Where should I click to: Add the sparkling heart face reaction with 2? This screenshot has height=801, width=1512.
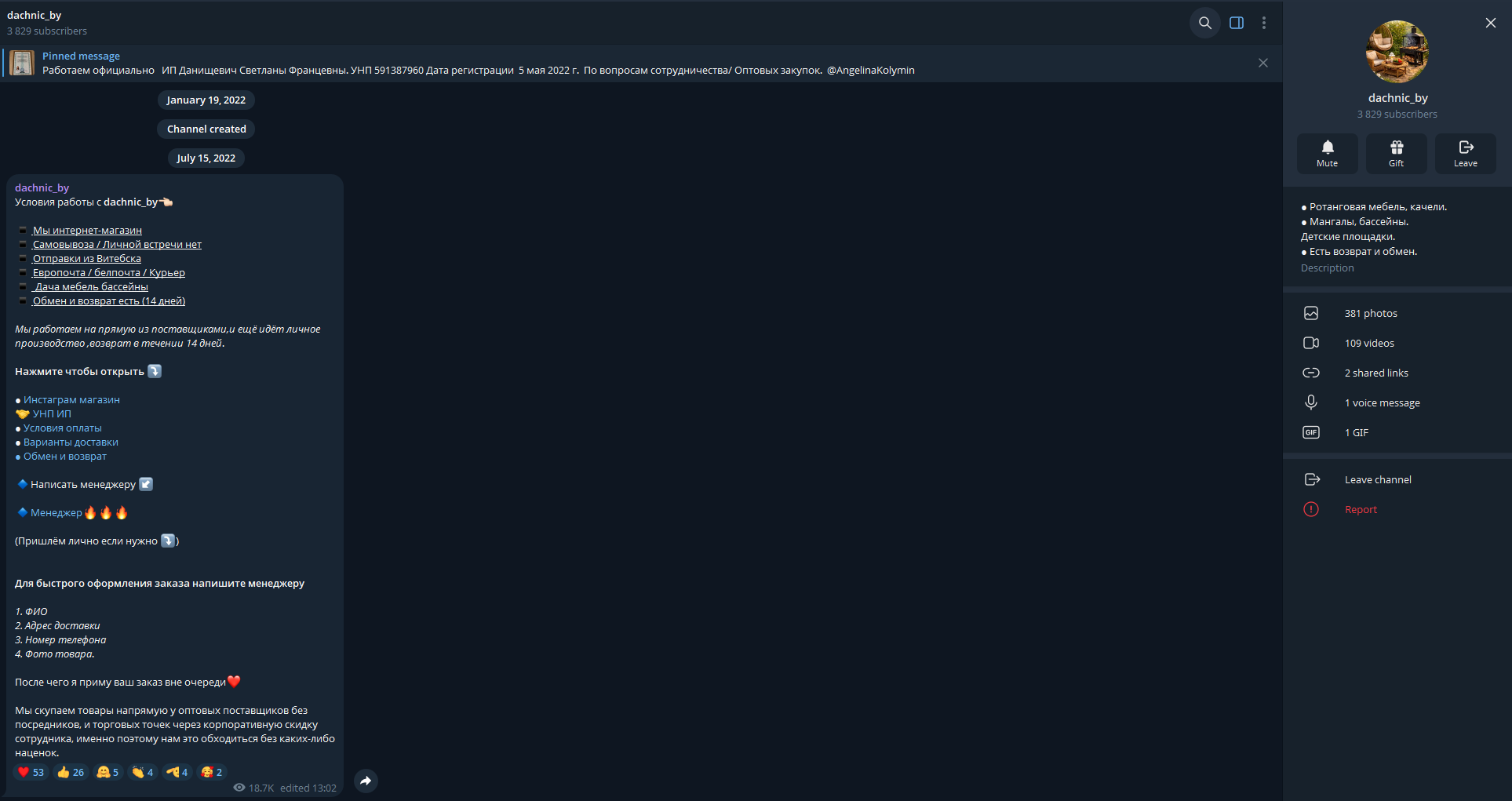[212, 772]
